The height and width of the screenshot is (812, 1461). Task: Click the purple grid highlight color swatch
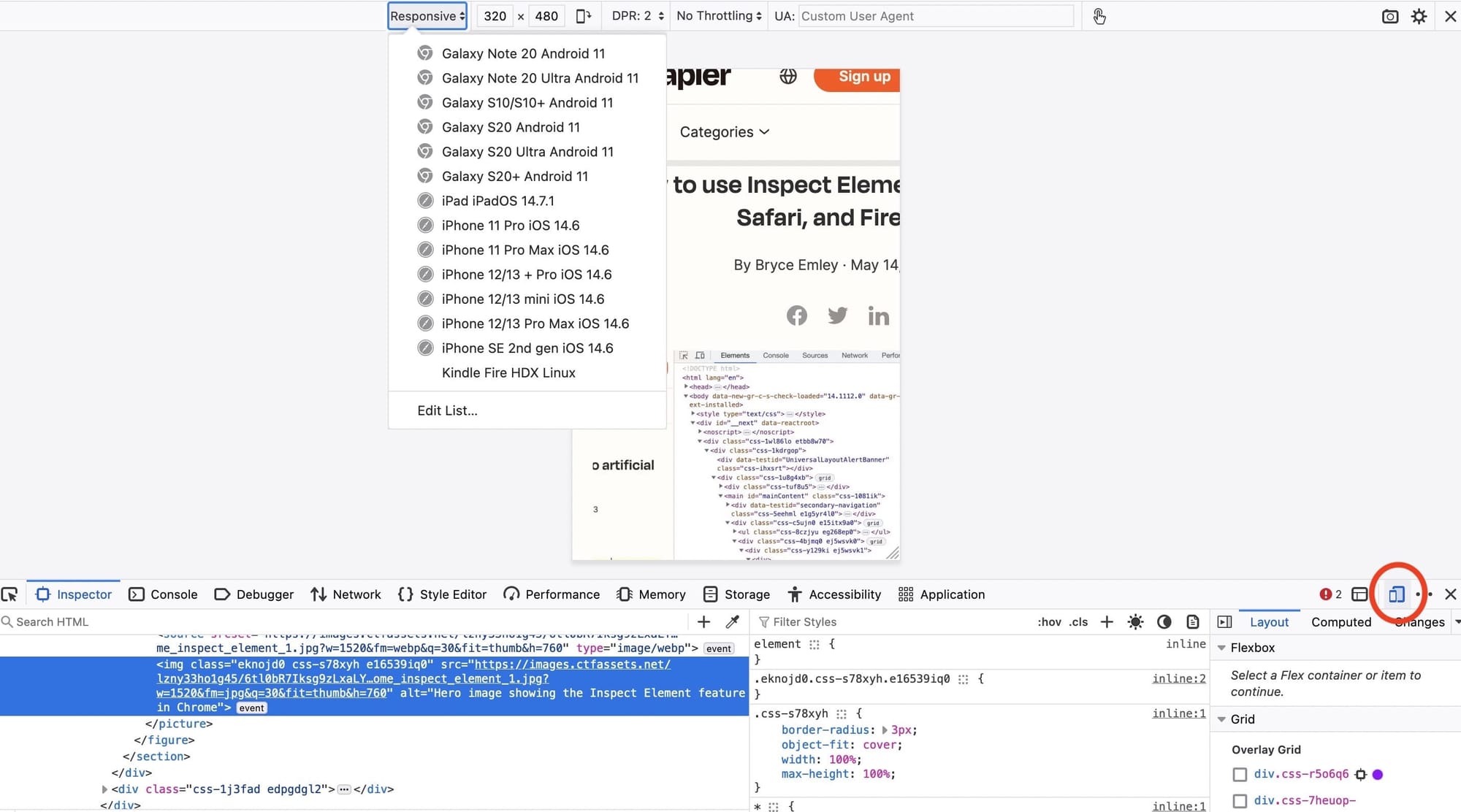click(x=1378, y=774)
